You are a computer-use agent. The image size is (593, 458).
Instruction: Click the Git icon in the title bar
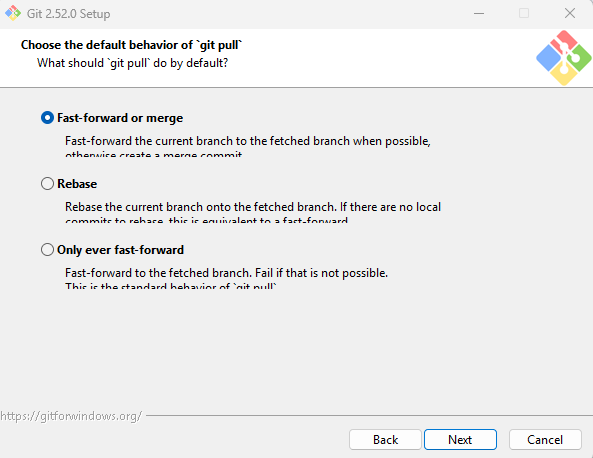point(12,13)
